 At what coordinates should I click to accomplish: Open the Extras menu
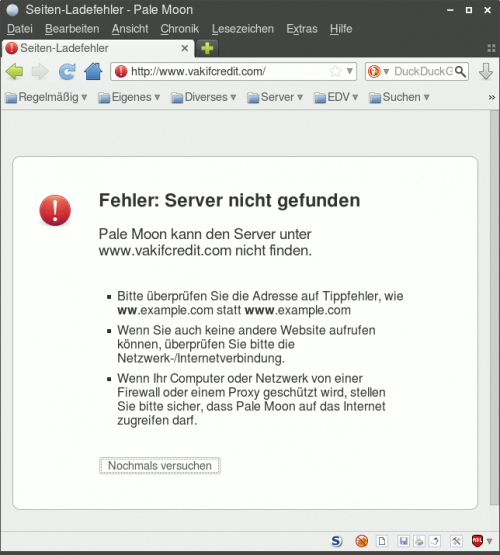302,29
